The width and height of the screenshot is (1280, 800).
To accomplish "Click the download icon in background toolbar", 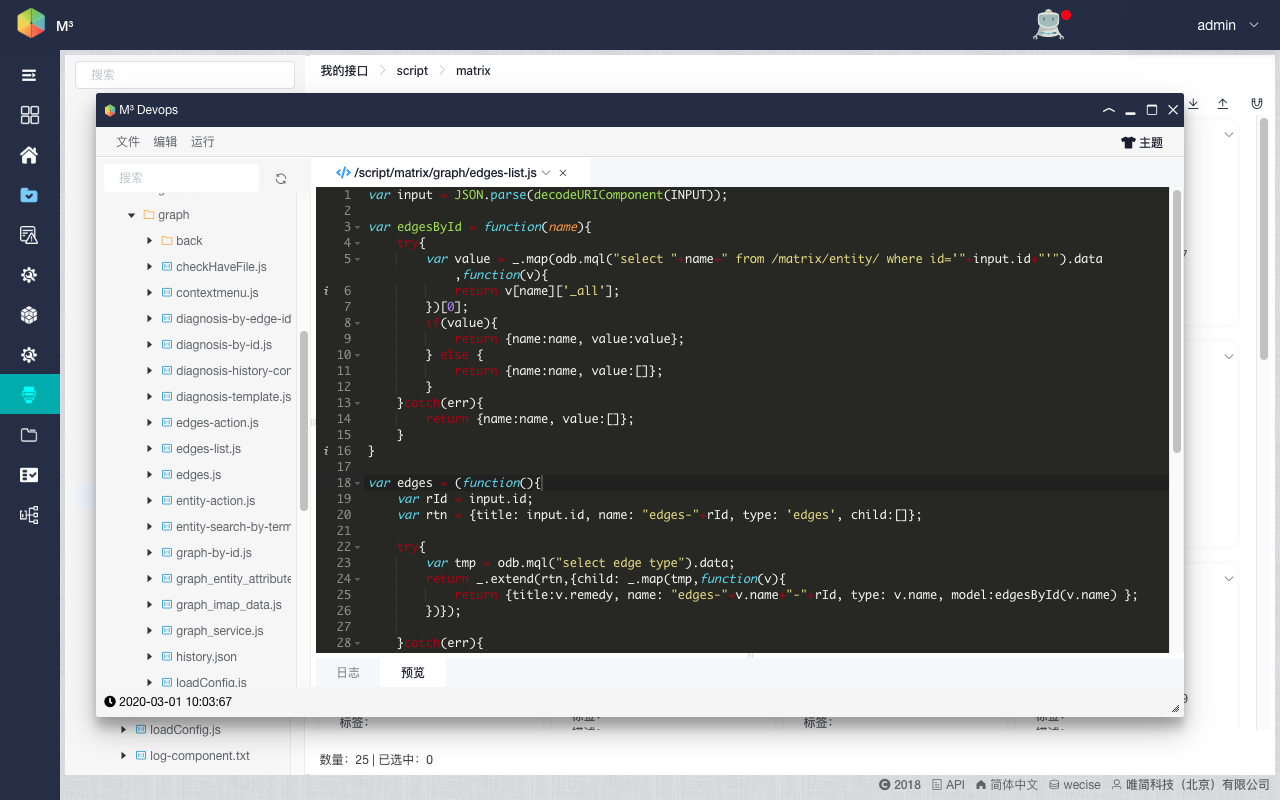I will pyautogui.click(x=1193, y=103).
